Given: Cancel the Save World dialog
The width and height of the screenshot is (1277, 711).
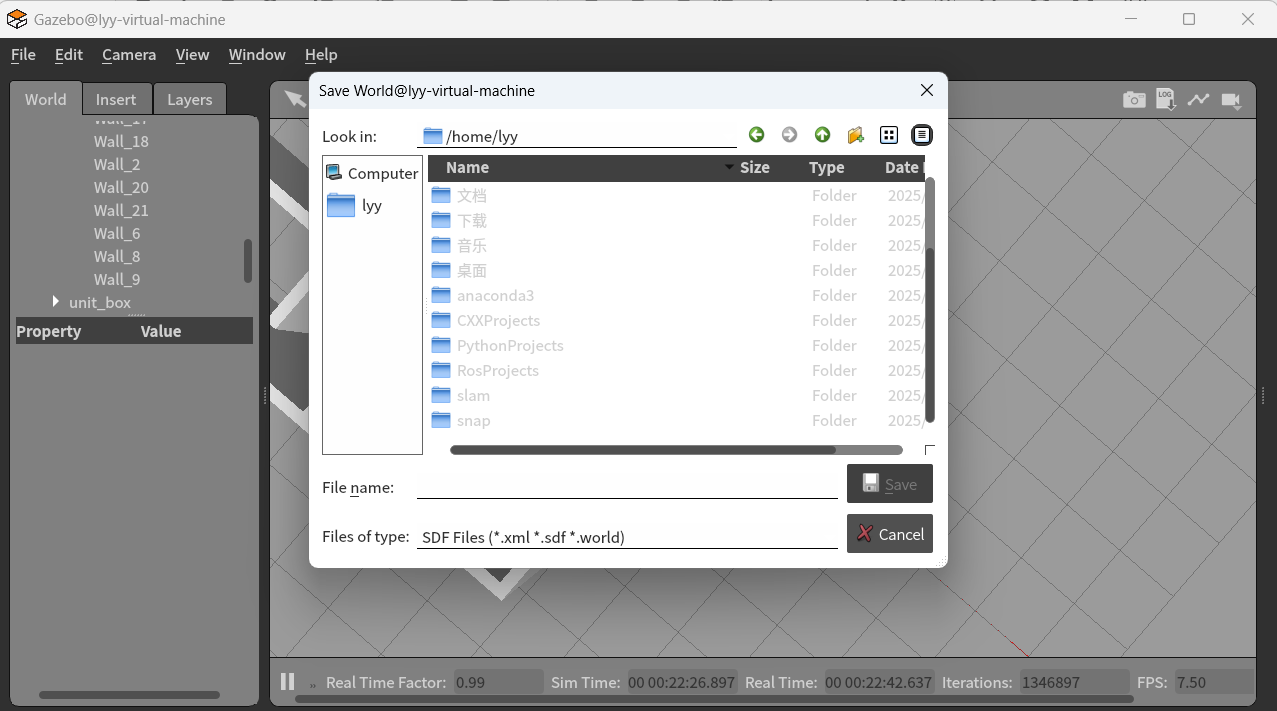Looking at the screenshot, I should click(890, 534).
